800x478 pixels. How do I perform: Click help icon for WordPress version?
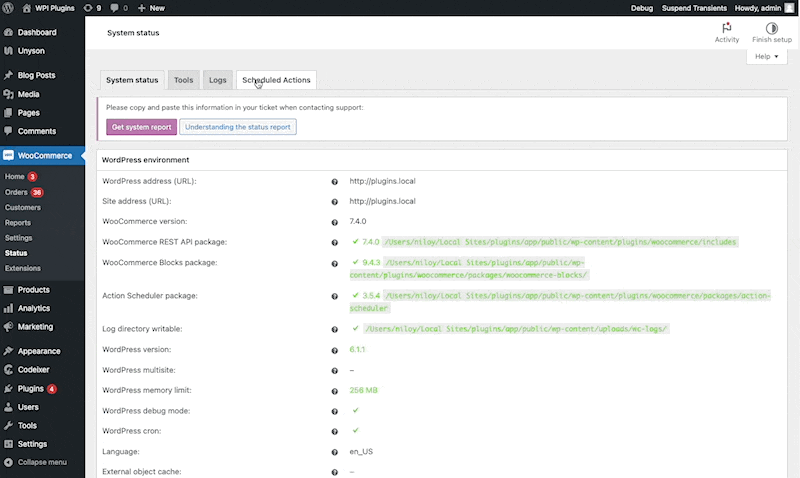(x=335, y=350)
